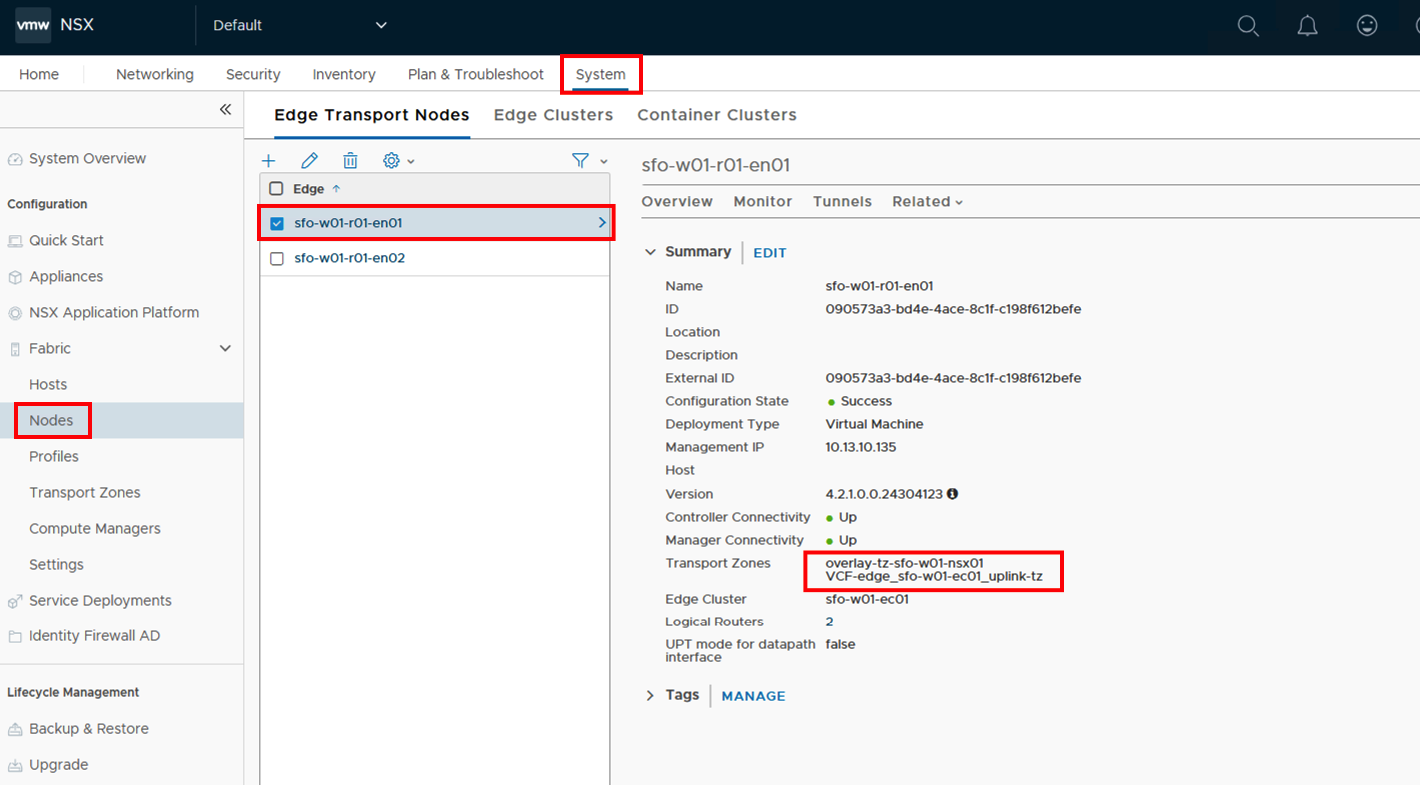
Task: Open the Networking top menu tab
Action: pos(155,75)
